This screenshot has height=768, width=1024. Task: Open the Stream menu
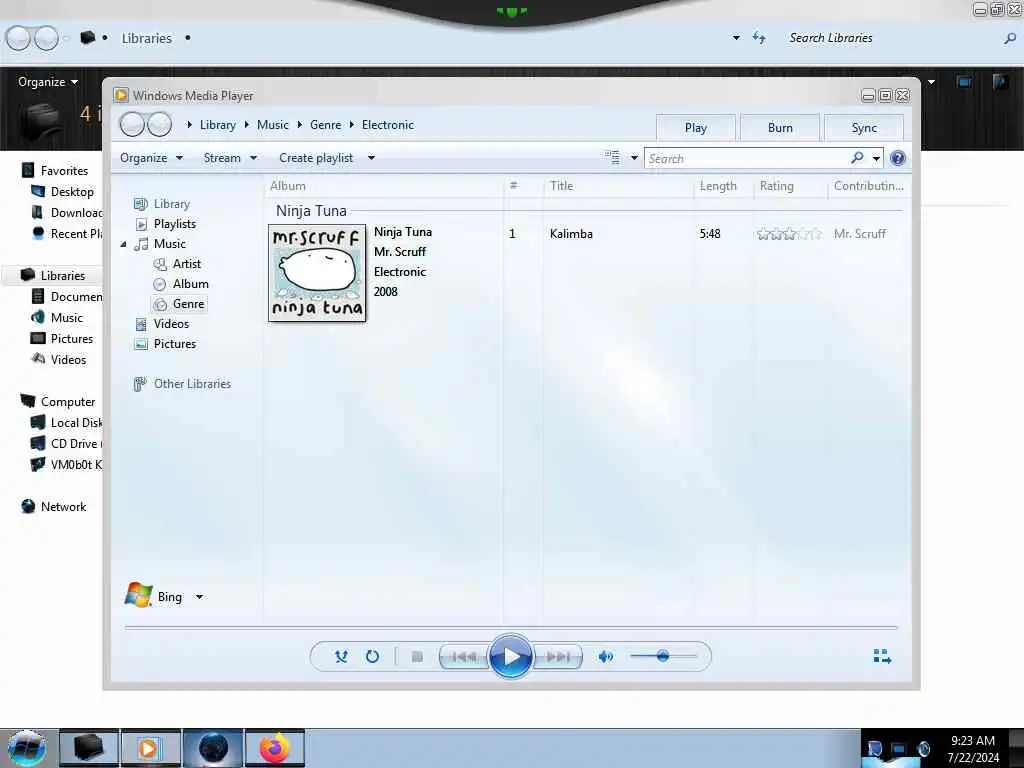[x=230, y=158]
